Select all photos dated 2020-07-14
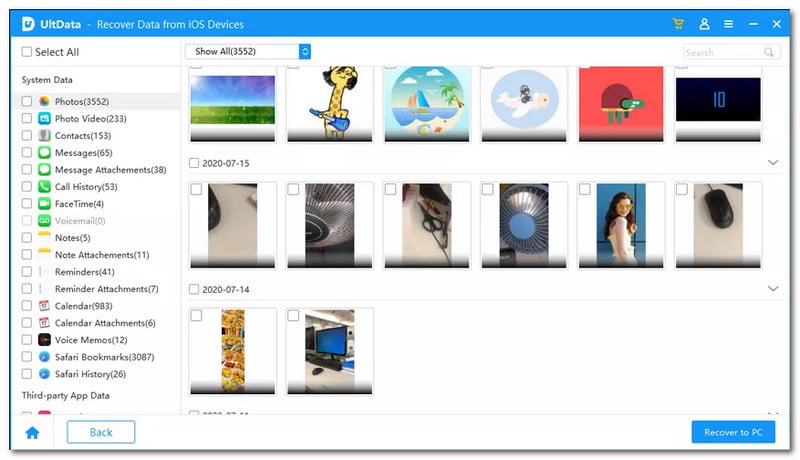The height and width of the screenshot is (460, 800). coord(194,289)
